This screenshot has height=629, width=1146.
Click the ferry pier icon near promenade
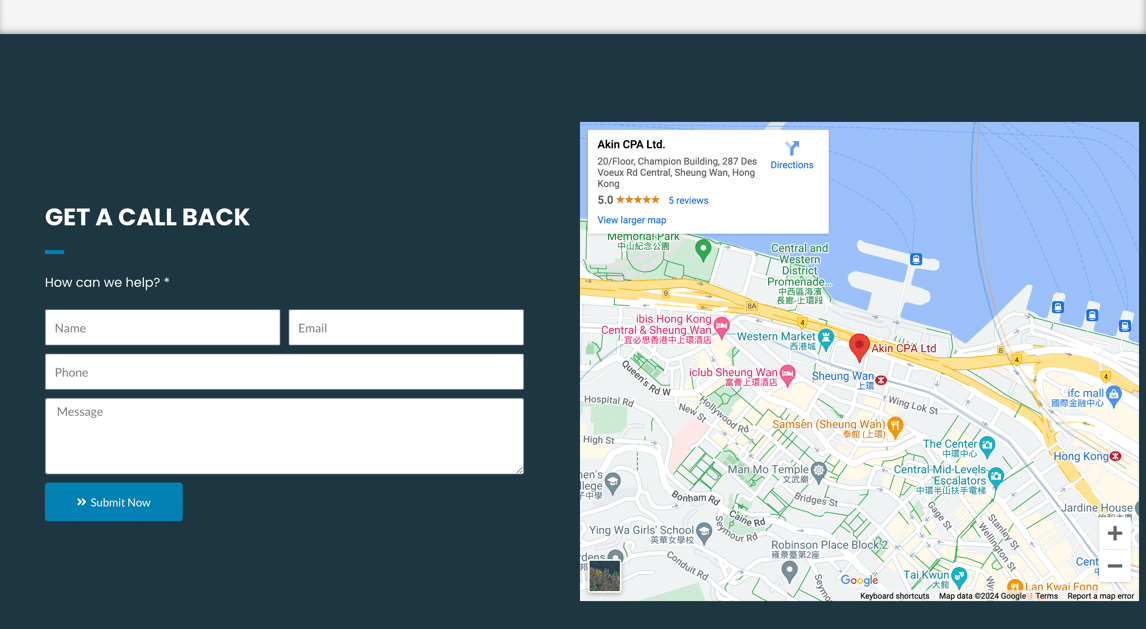point(916,259)
